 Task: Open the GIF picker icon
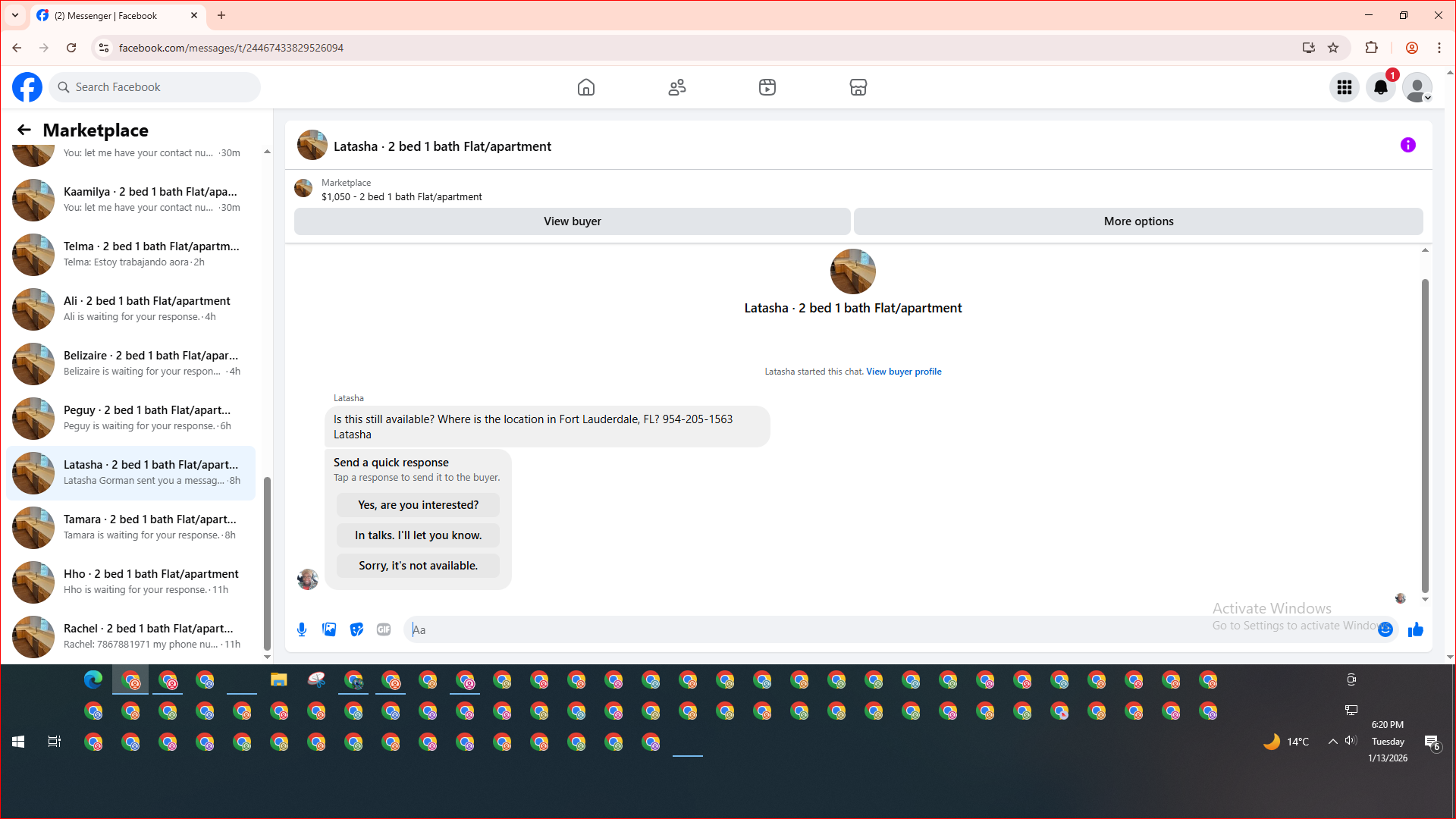[384, 629]
